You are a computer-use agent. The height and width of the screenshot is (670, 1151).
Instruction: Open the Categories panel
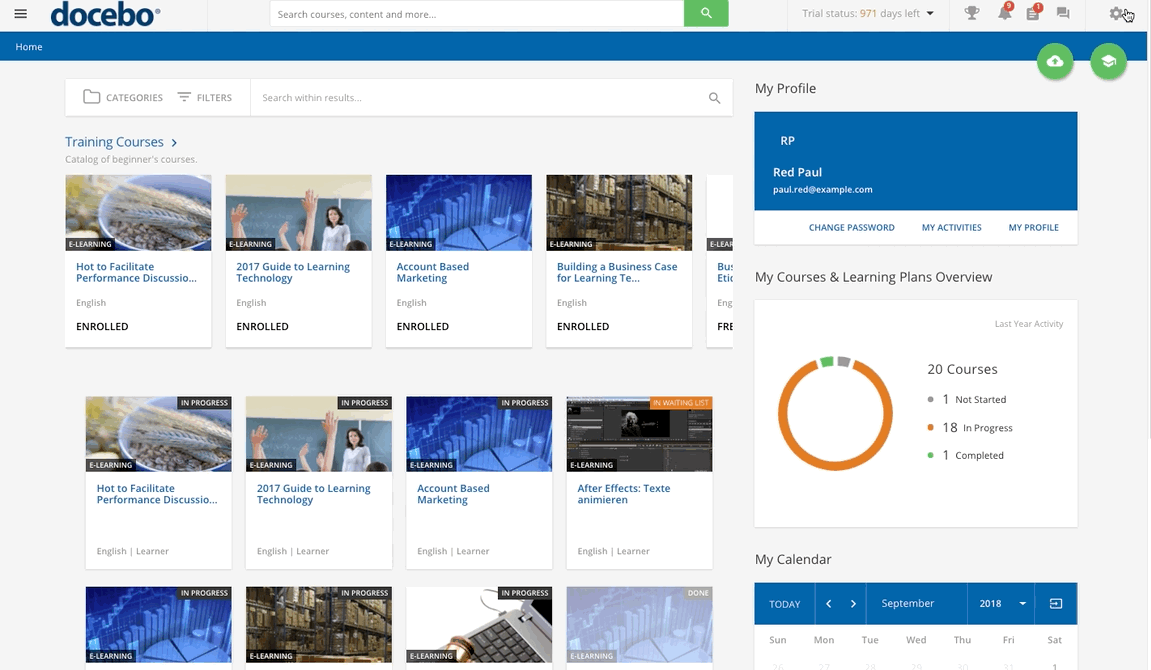123,98
